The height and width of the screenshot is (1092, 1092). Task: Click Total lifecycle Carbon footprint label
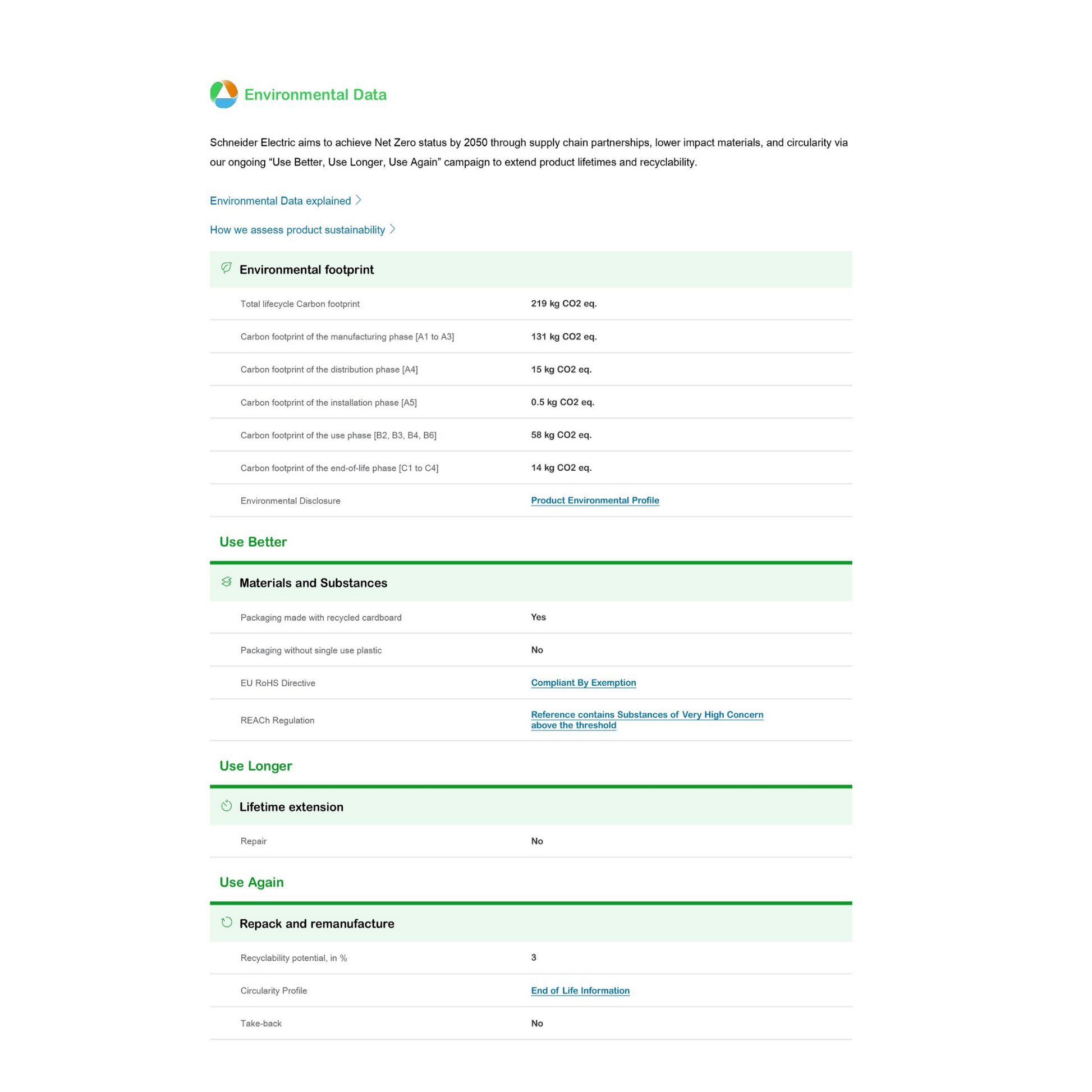click(x=300, y=304)
